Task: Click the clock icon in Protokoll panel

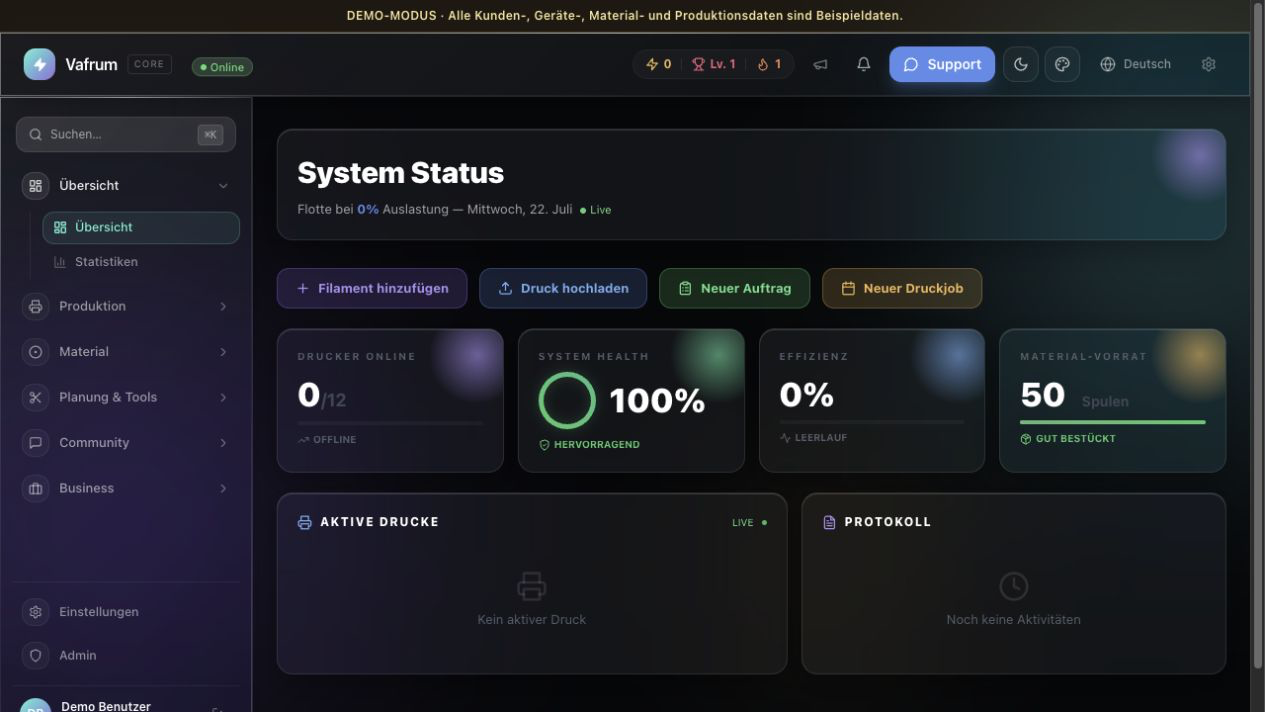Action: [1013, 586]
